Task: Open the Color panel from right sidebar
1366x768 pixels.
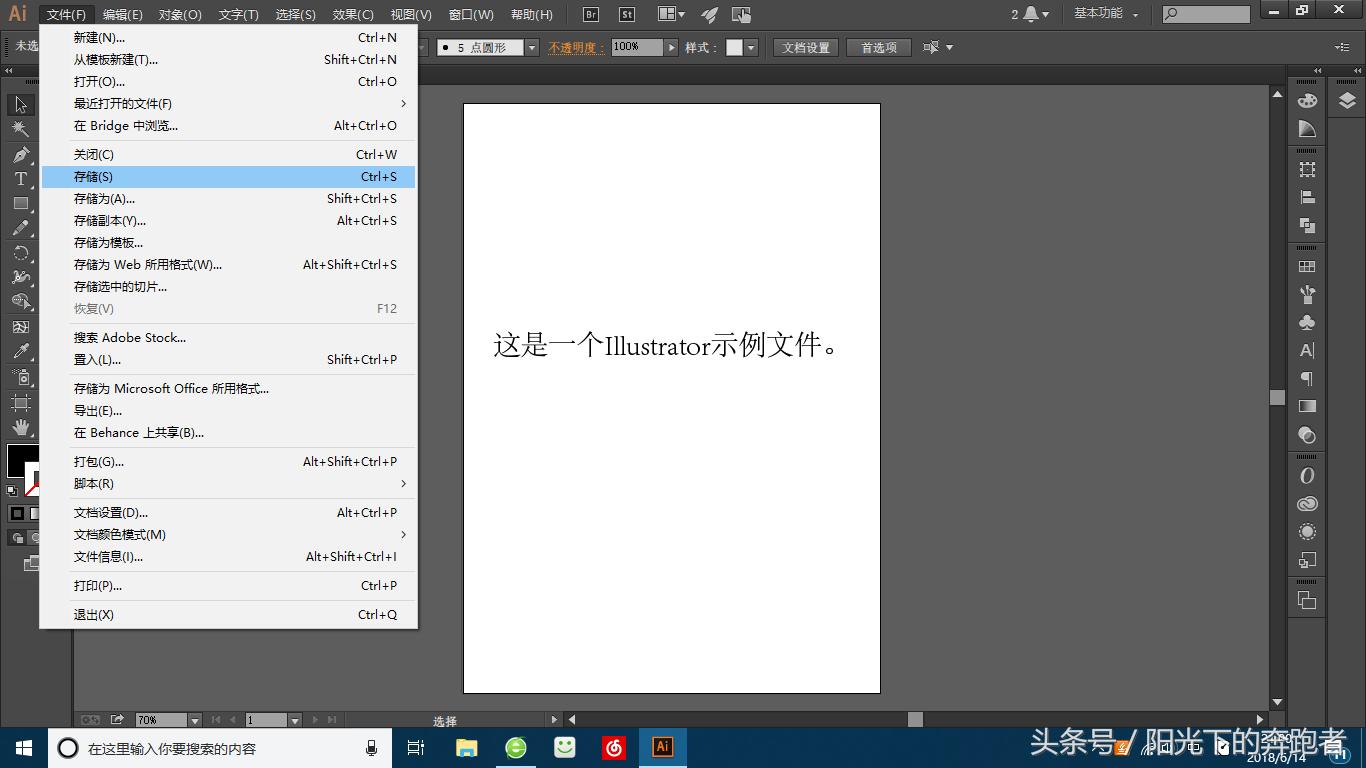Action: [x=1307, y=99]
